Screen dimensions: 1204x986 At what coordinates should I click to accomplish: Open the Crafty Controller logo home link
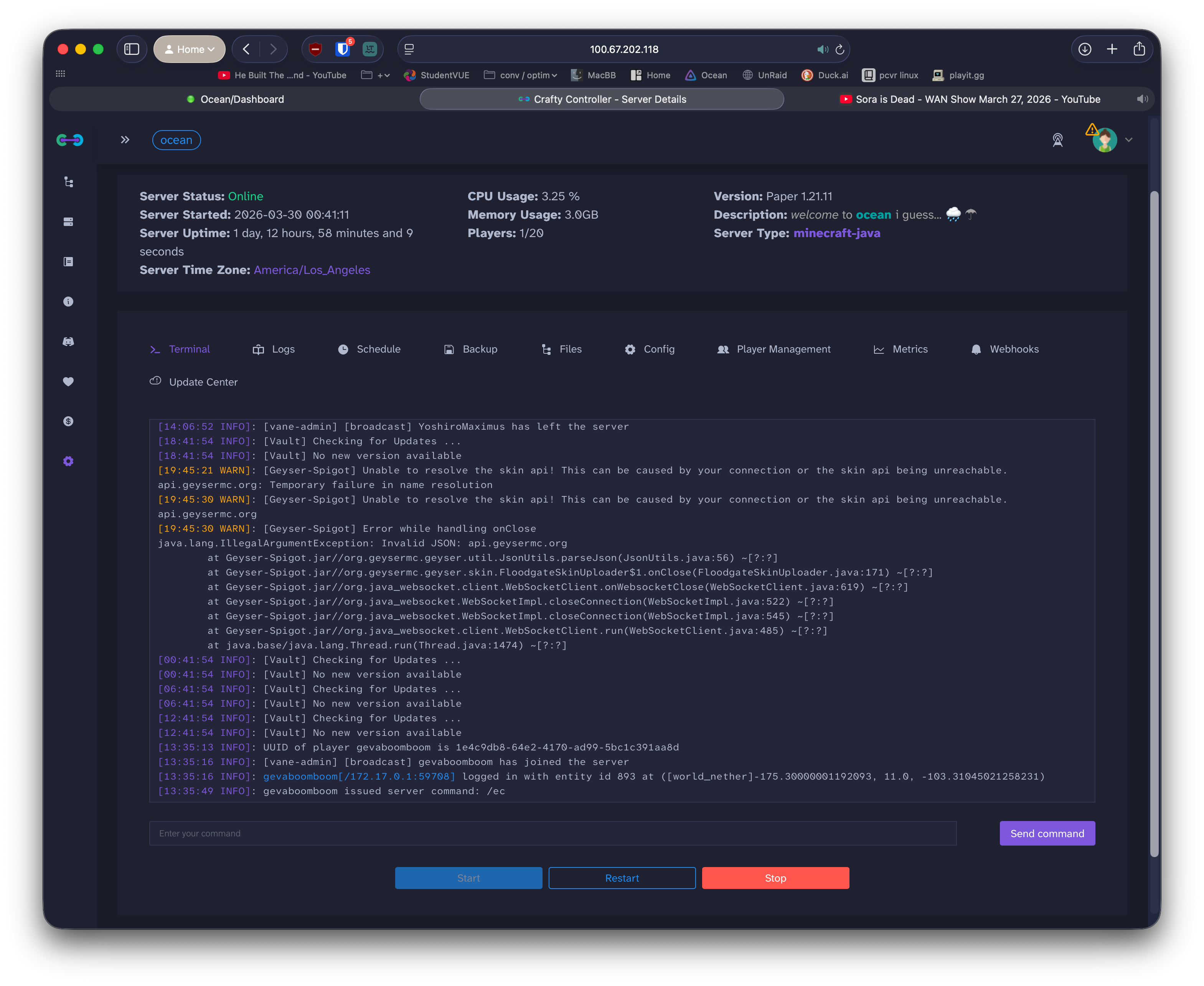(x=69, y=140)
